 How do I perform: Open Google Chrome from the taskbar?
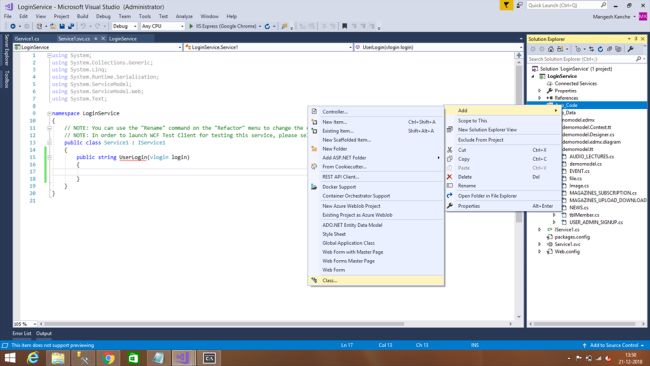click(x=108, y=358)
